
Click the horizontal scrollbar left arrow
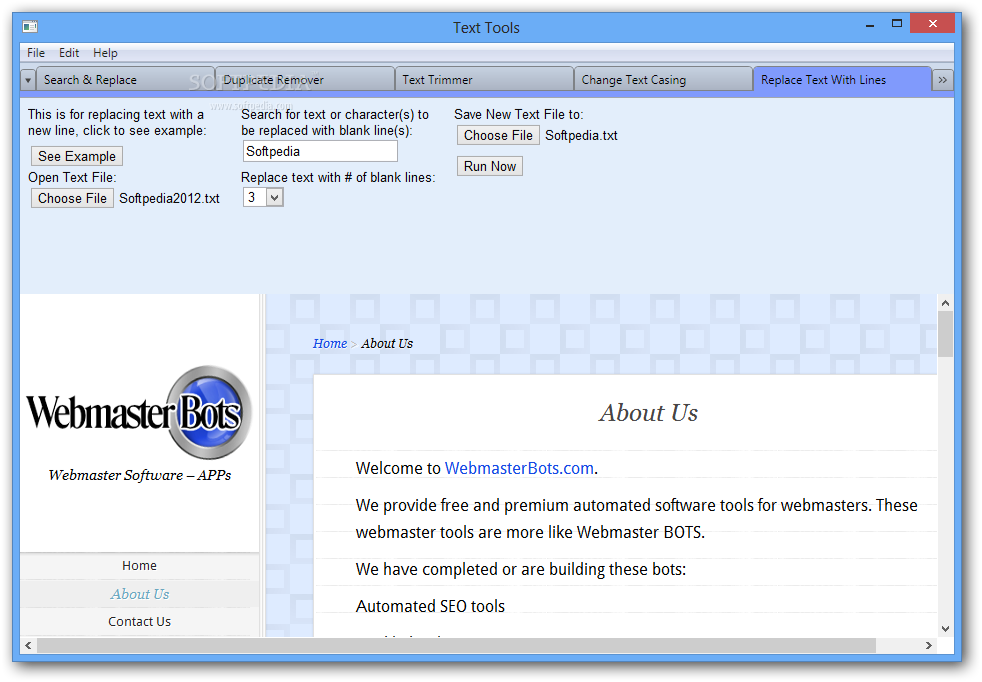click(x=28, y=645)
